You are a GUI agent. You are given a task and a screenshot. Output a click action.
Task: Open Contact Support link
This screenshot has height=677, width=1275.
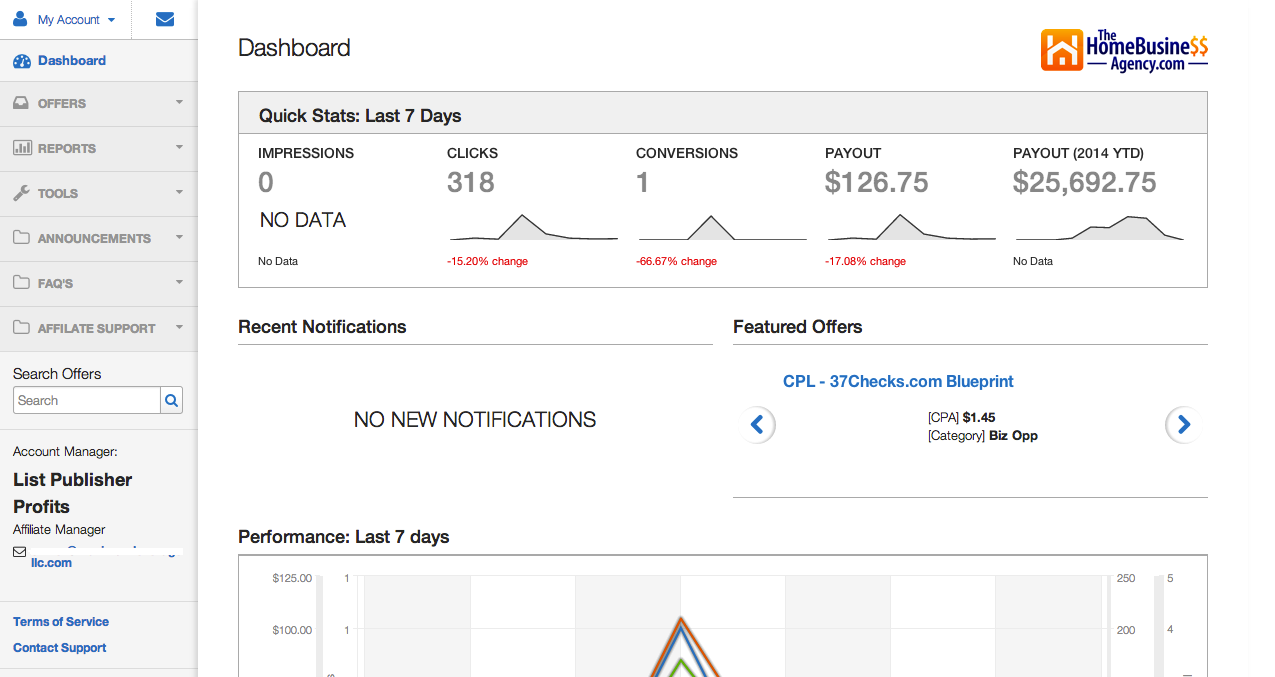(60, 648)
